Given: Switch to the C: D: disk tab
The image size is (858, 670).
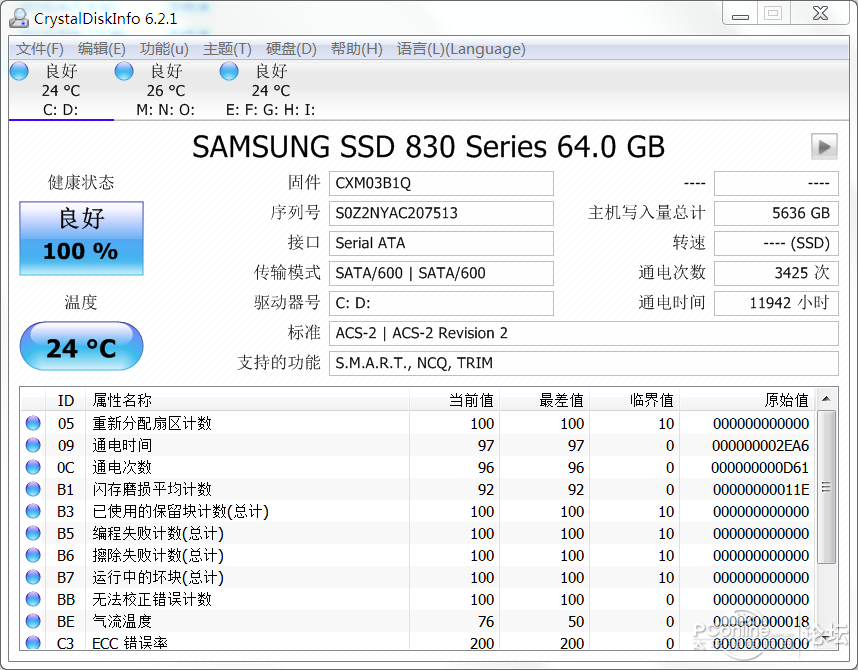Looking at the screenshot, I should [61, 90].
